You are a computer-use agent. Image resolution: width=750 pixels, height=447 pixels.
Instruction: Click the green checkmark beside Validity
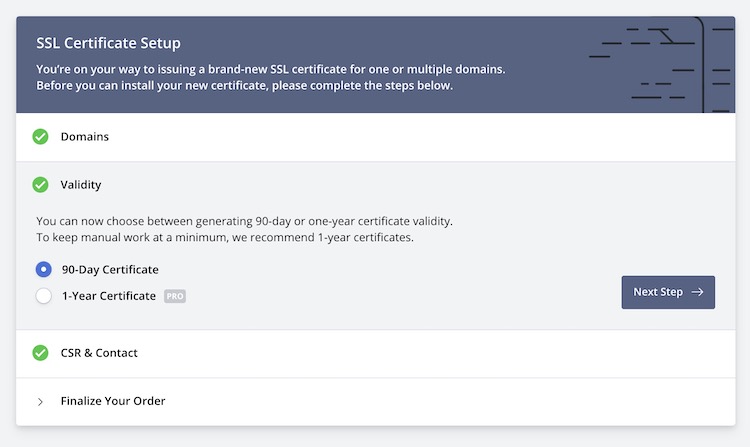40,185
